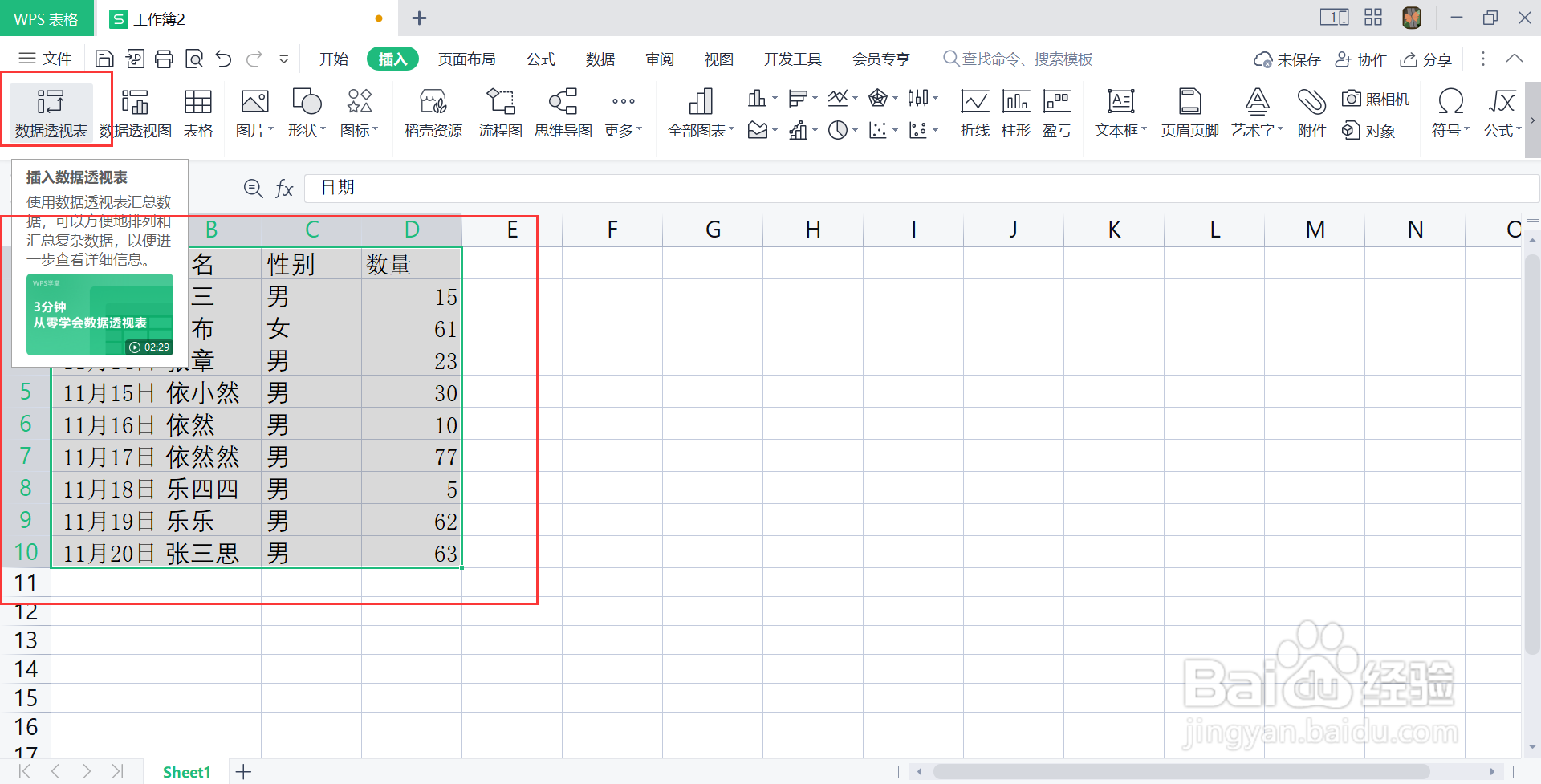Screen dimensions: 1541x784
Task: Insert 页眉页脚 header and footer
Action: pyautogui.click(x=1189, y=112)
